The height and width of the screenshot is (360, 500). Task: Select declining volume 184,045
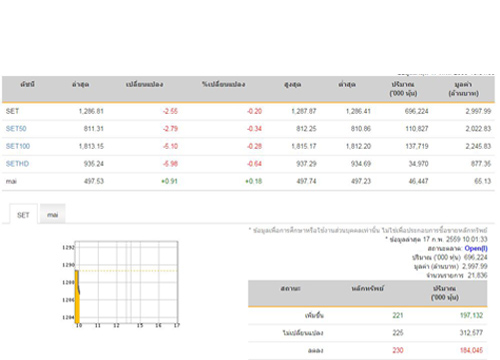pos(471,350)
